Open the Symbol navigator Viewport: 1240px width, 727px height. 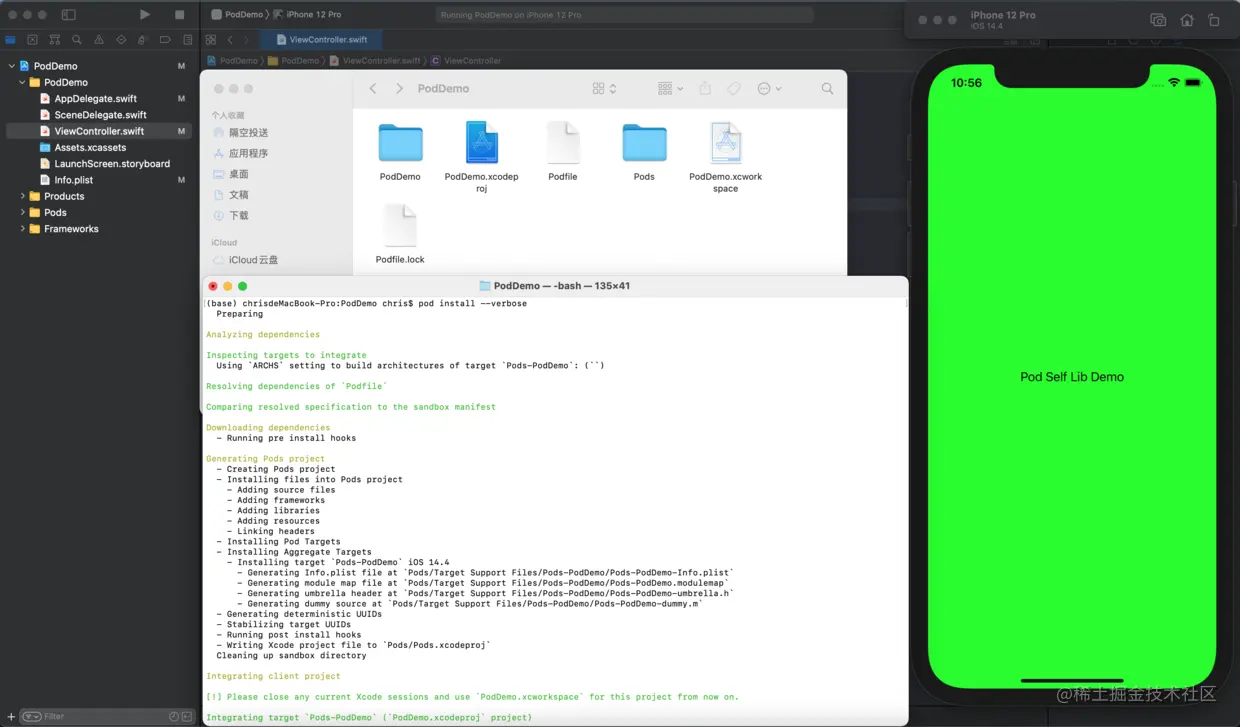coord(55,40)
